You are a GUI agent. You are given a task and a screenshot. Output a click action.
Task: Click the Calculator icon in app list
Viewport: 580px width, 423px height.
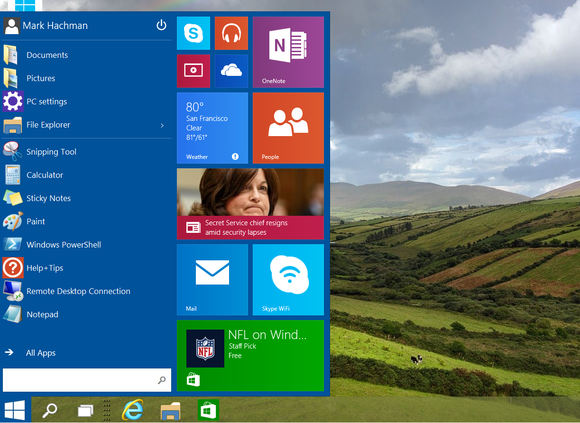pos(13,175)
